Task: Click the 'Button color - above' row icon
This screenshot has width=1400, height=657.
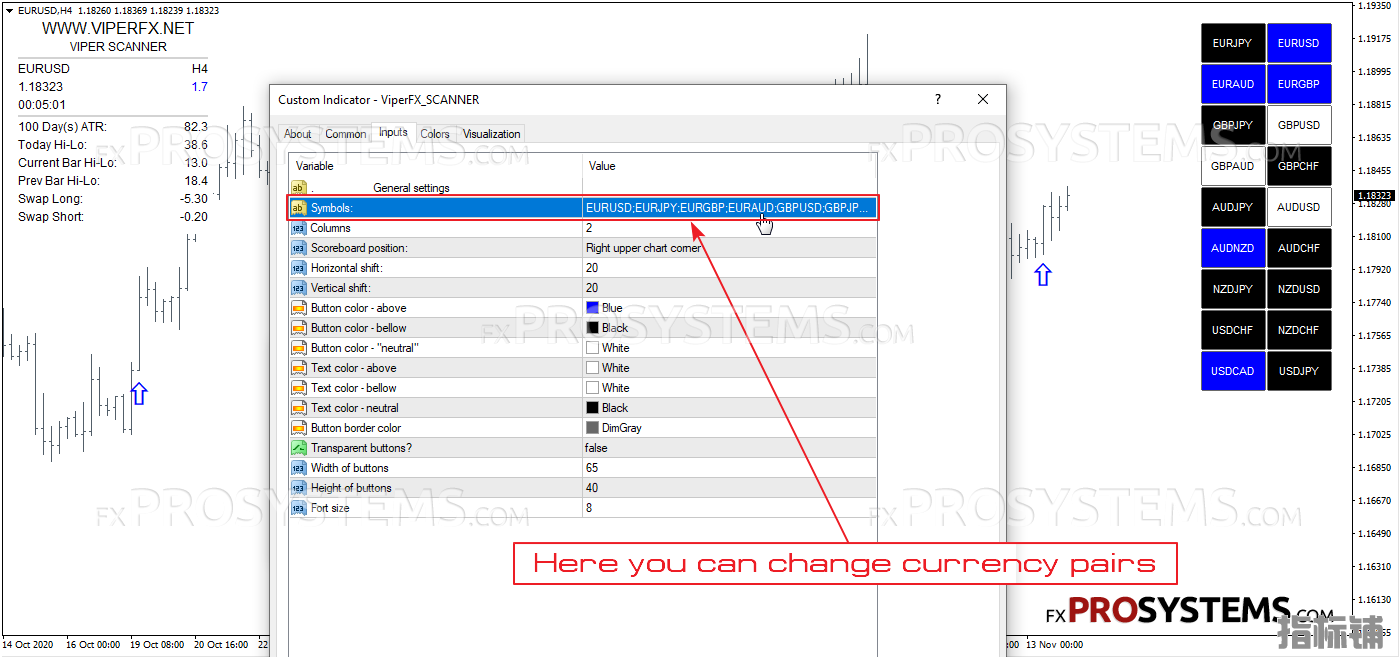Action: coord(298,308)
